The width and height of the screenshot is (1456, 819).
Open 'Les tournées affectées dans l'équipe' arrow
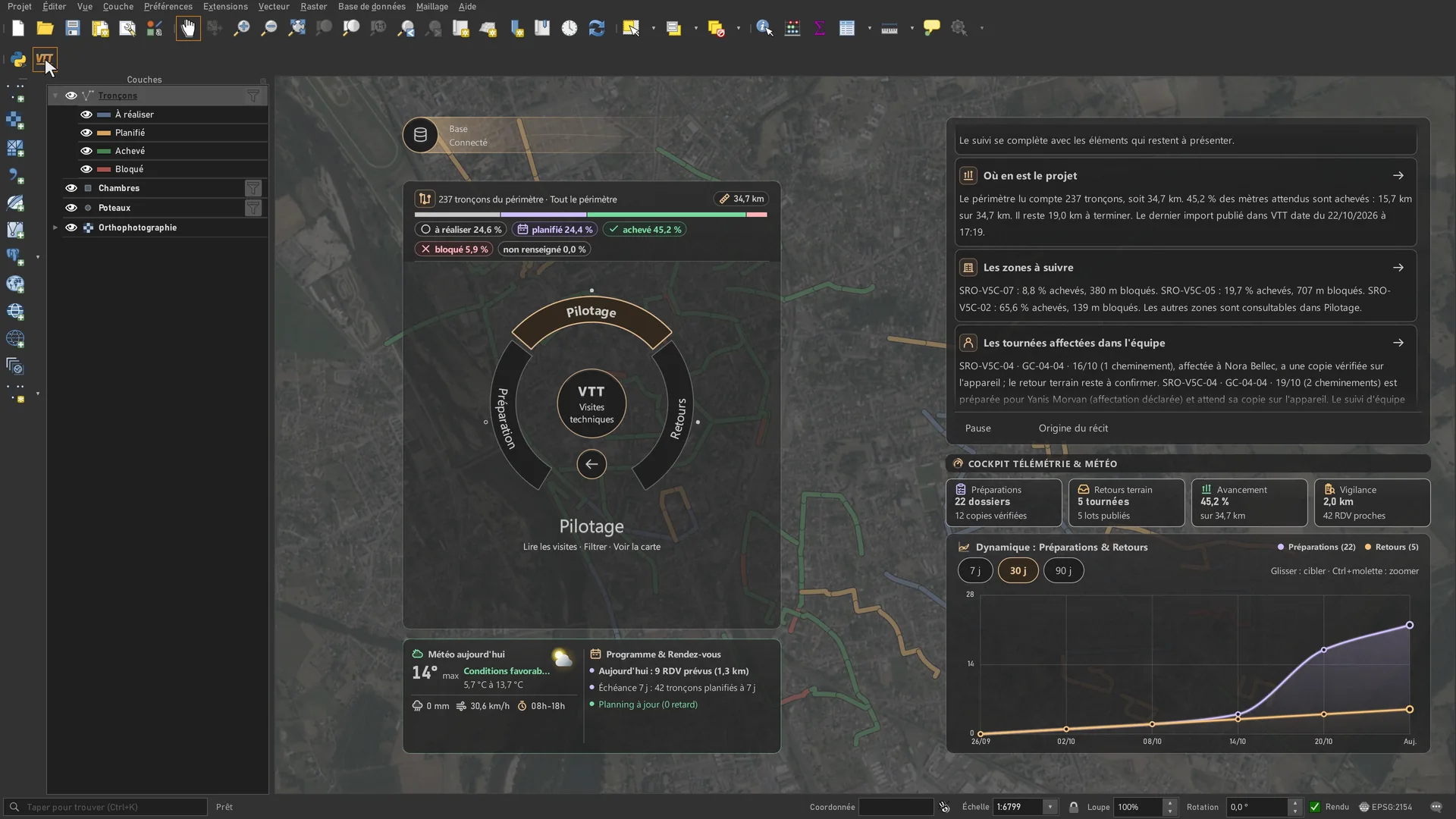pos(1398,343)
